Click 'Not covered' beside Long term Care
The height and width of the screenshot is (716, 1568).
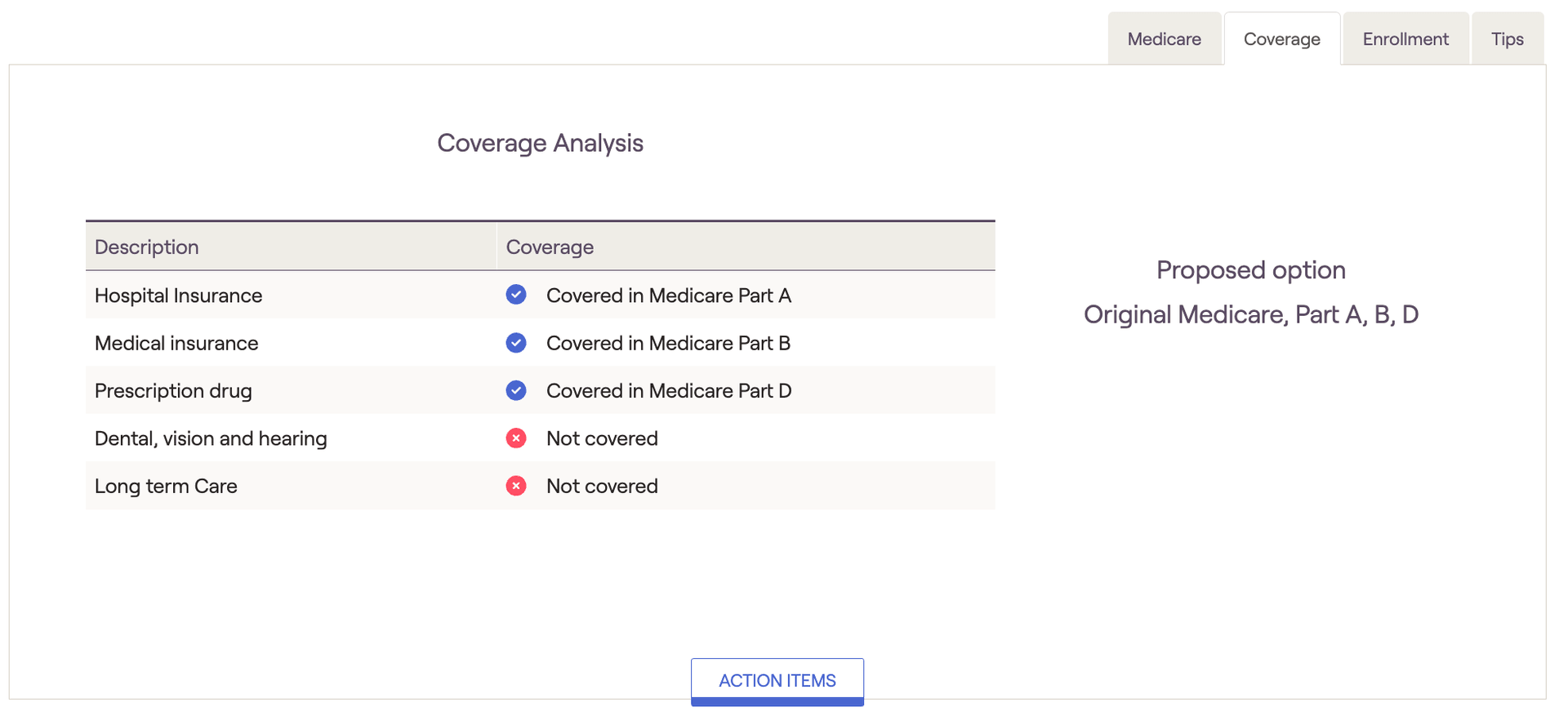[602, 486]
